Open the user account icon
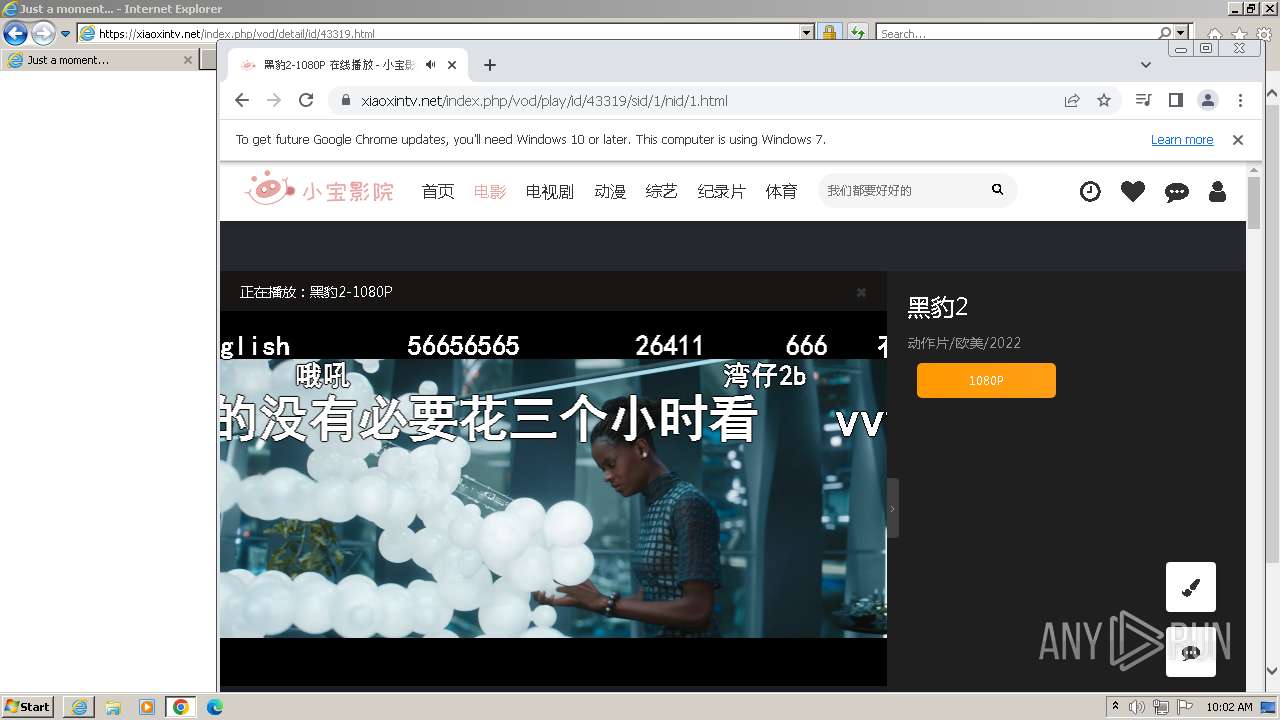This screenshot has width=1280, height=720. click(1217, 191)
